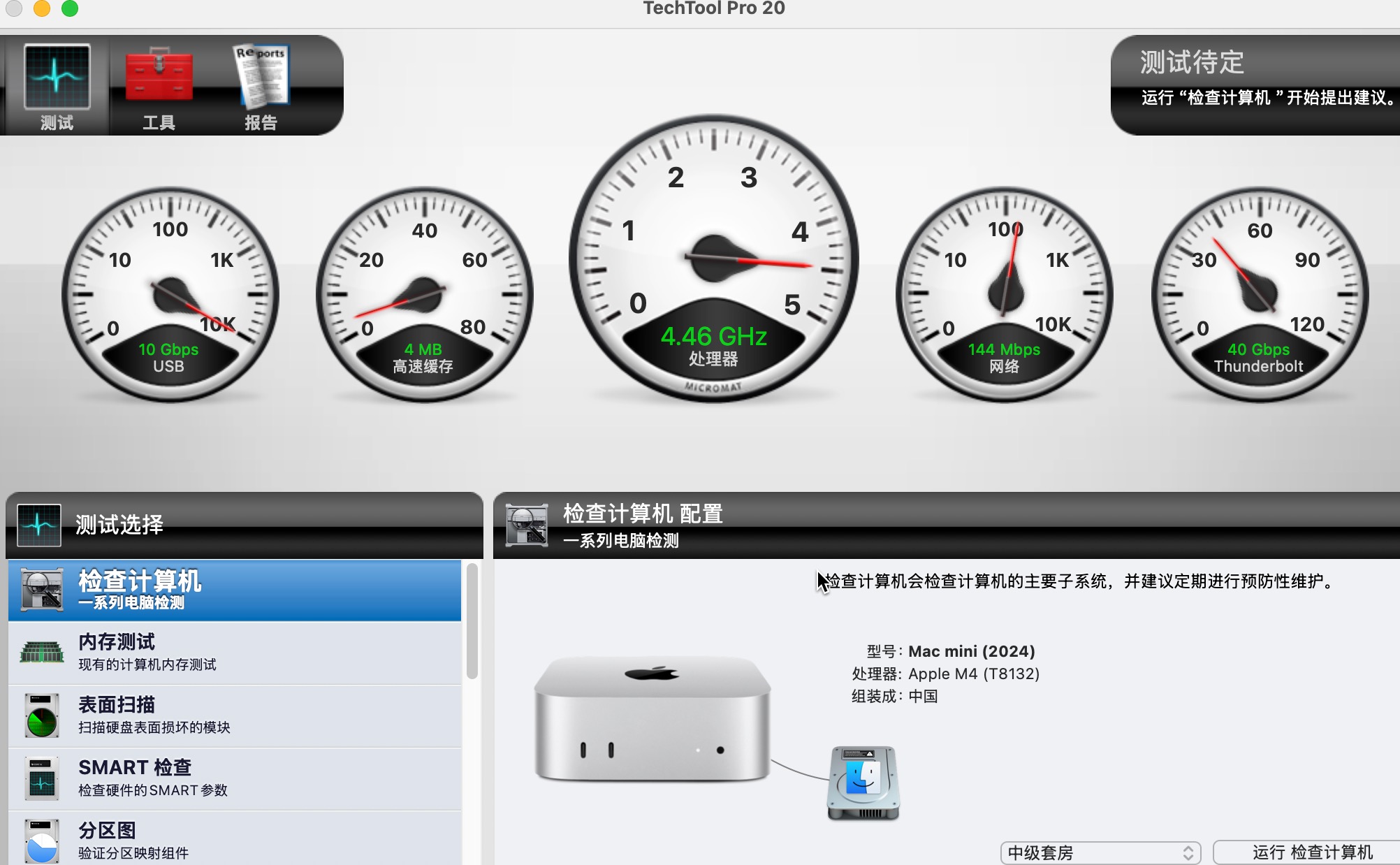This screenshot has height=865, width=1400.
Task: Click the SMART 检查 drive icon
Action: (42, 778)
